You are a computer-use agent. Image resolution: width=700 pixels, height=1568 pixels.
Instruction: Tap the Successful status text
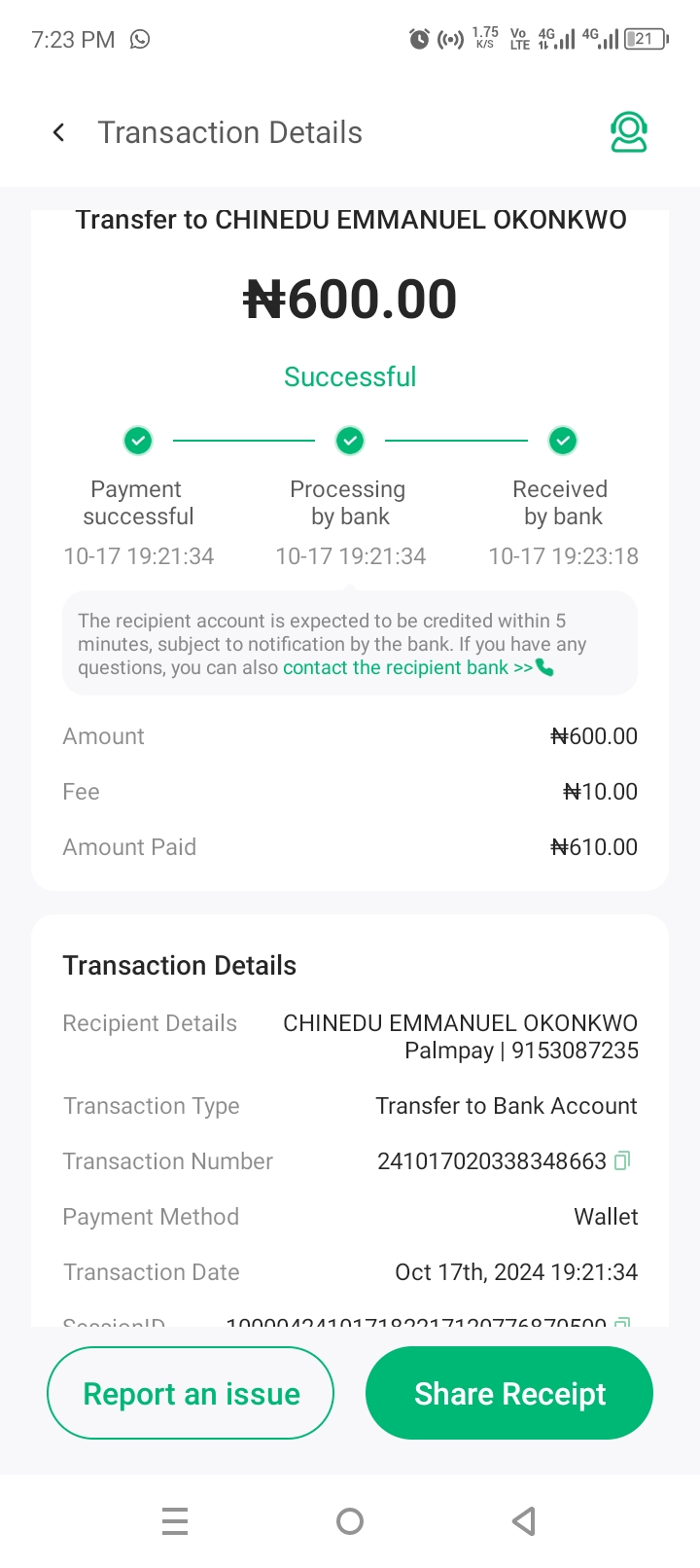coord(350,376)
